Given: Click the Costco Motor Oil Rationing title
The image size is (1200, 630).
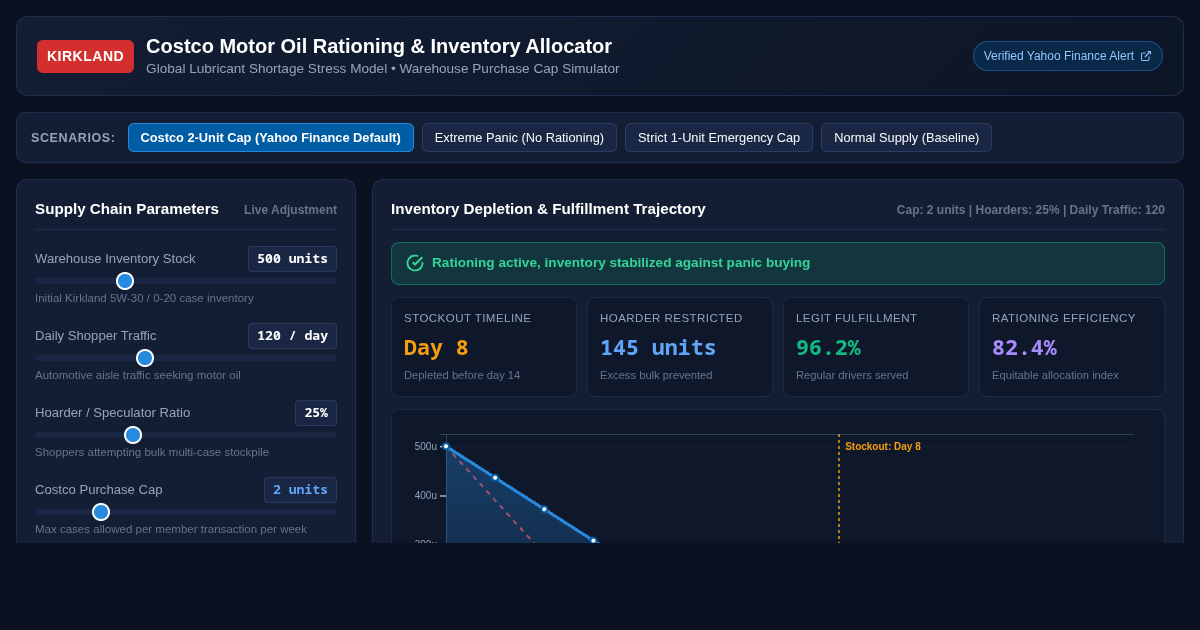Looking at the screenshot, I should (x=379, y=46).
